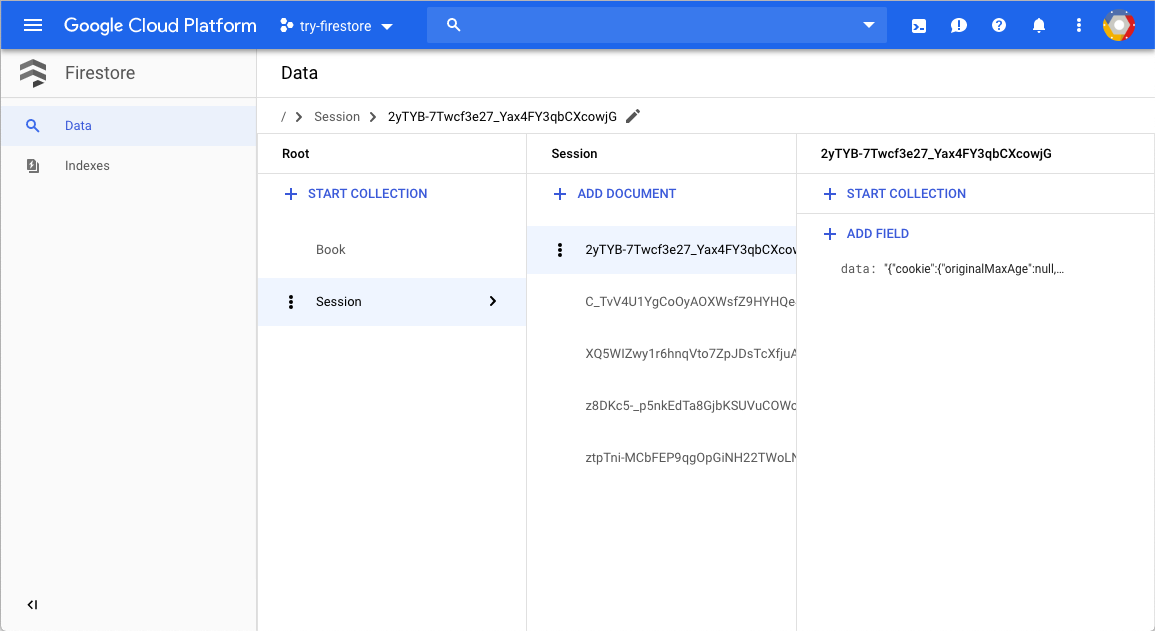Viewport: 1155px width, 631px height.
Task: Edit the document ID with the pencil icon
Action: pos(632,116)
